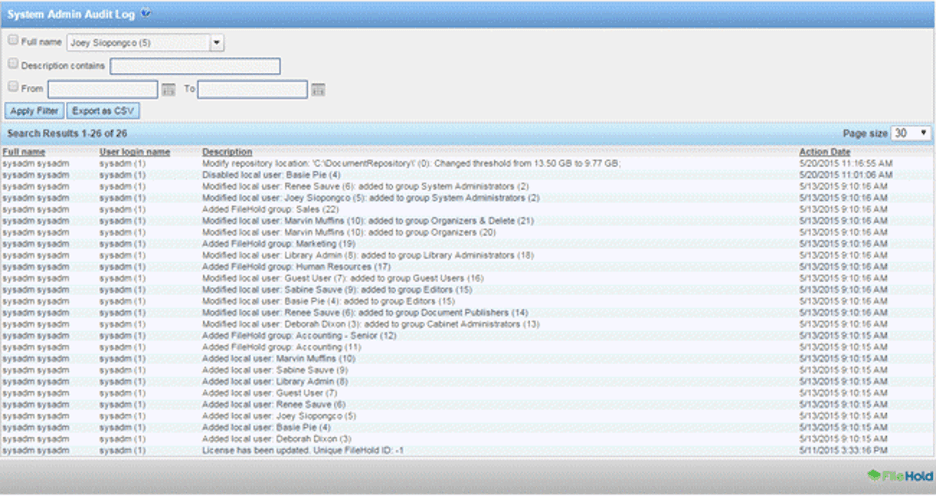Open the To date calendar picker
The image size is (936, 496).
point(317,90)
